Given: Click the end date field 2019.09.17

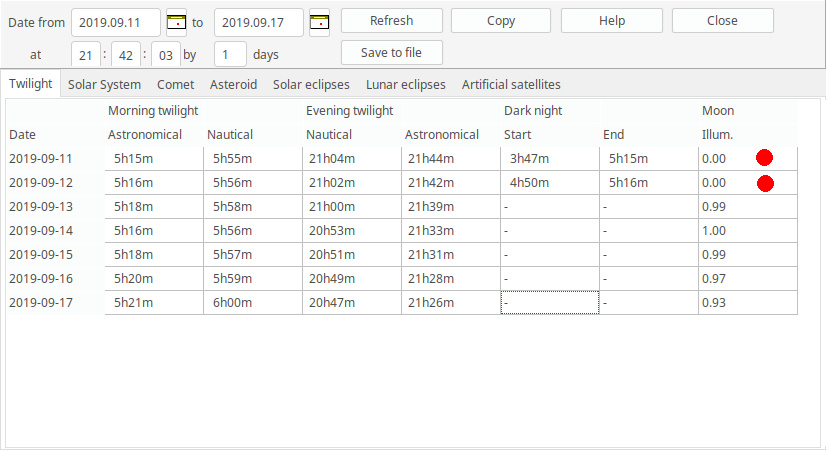Looking at the screenshot, I should [x=258, y=21].
